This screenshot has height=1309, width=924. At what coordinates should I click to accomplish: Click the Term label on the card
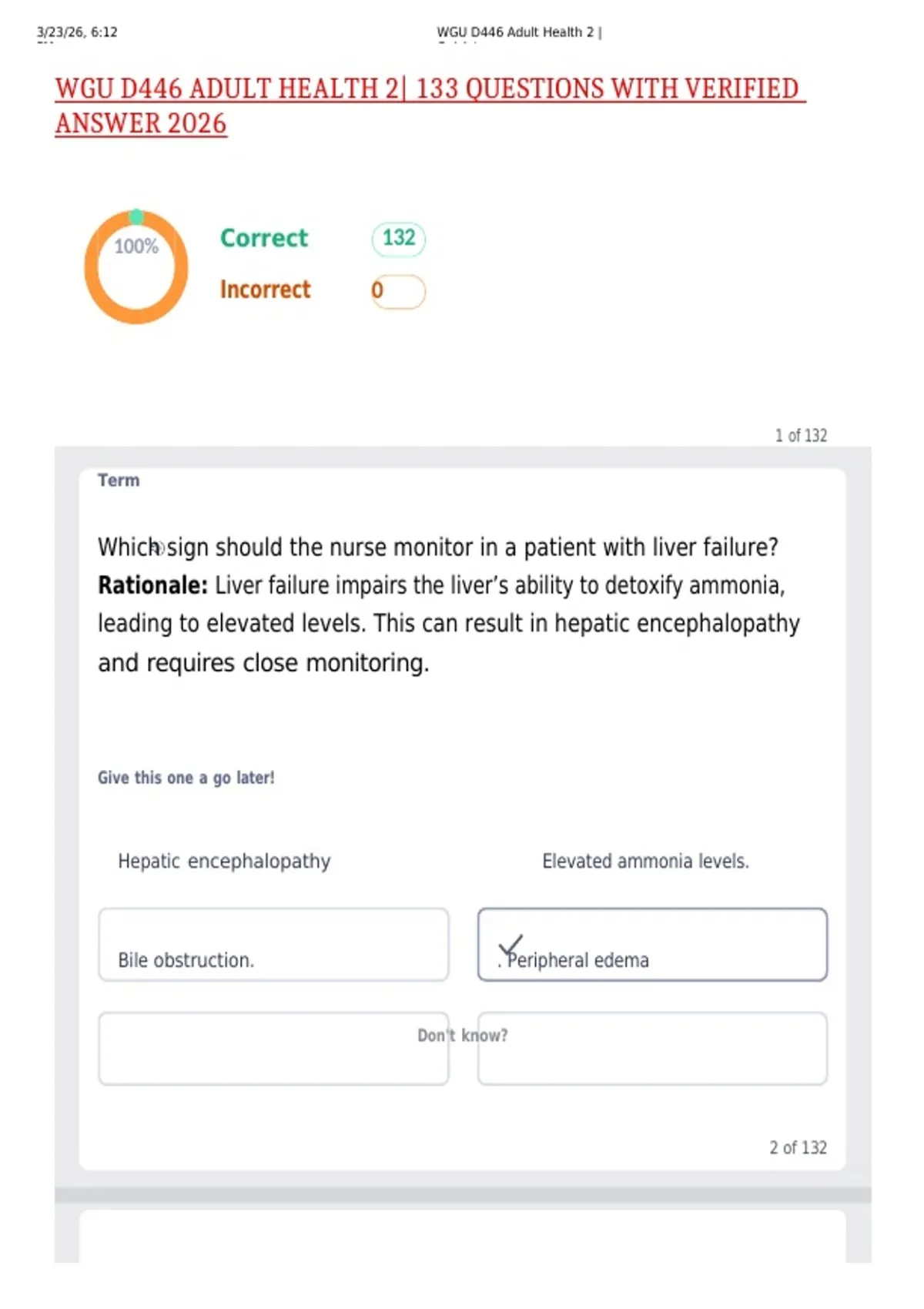pyautogui.click(x=119, y=480)
